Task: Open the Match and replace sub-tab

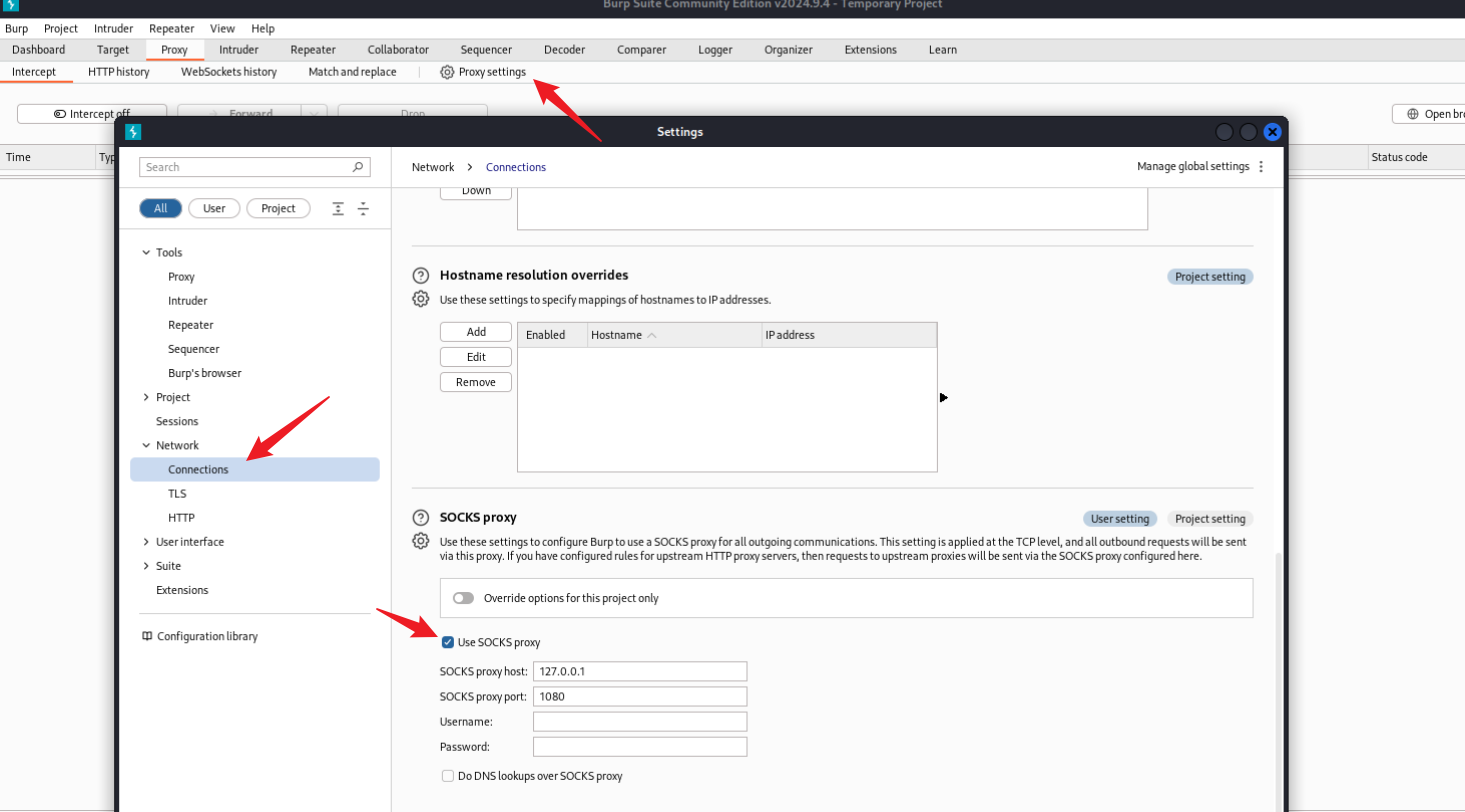Action: 352,72
